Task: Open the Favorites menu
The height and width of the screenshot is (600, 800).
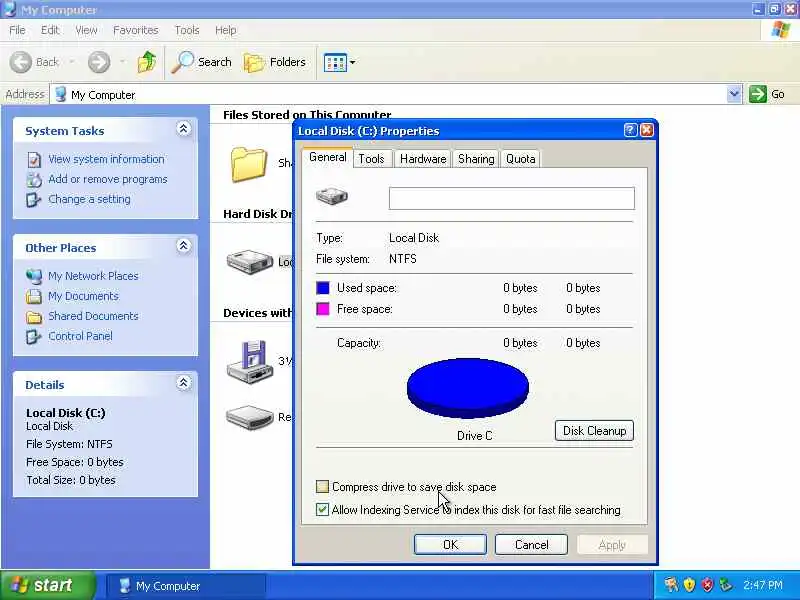Action: click(136, 30)
